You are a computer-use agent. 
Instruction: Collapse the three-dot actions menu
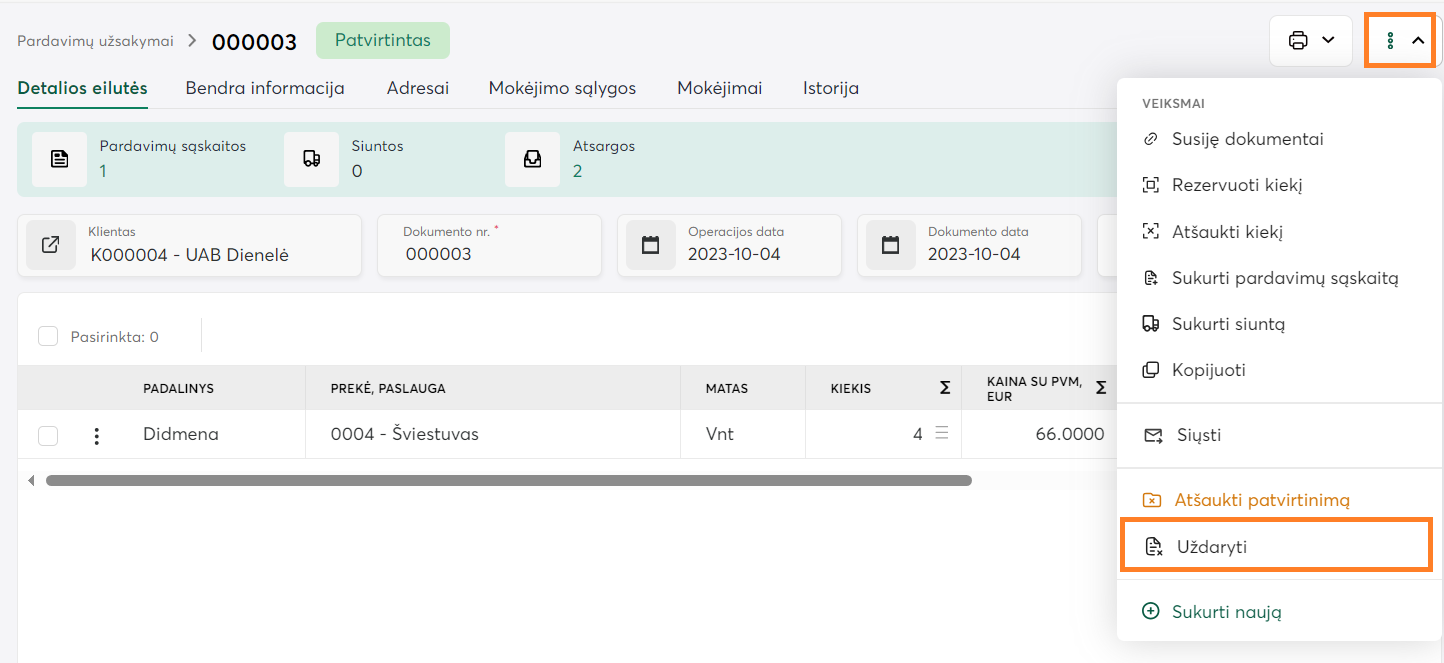click(x=1403, y=41)
